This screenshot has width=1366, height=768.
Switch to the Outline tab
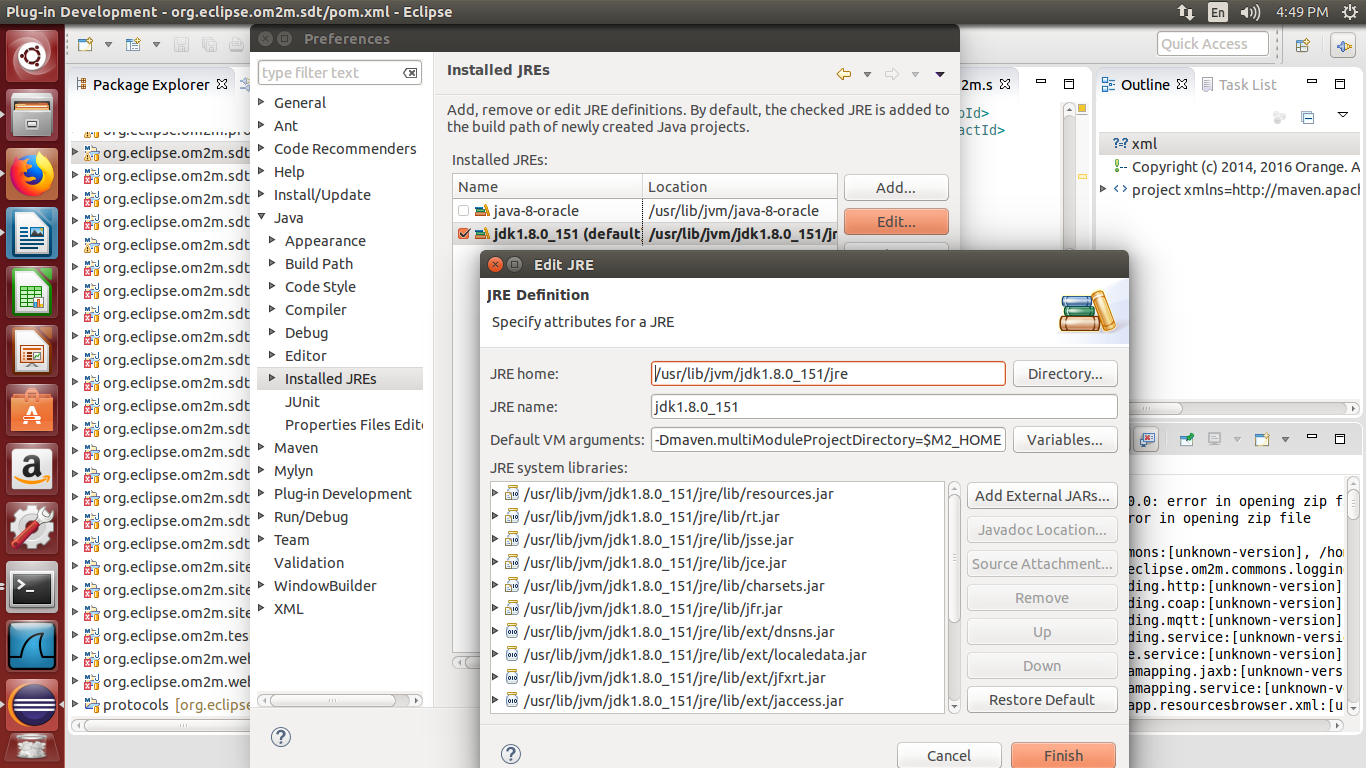1144,84
